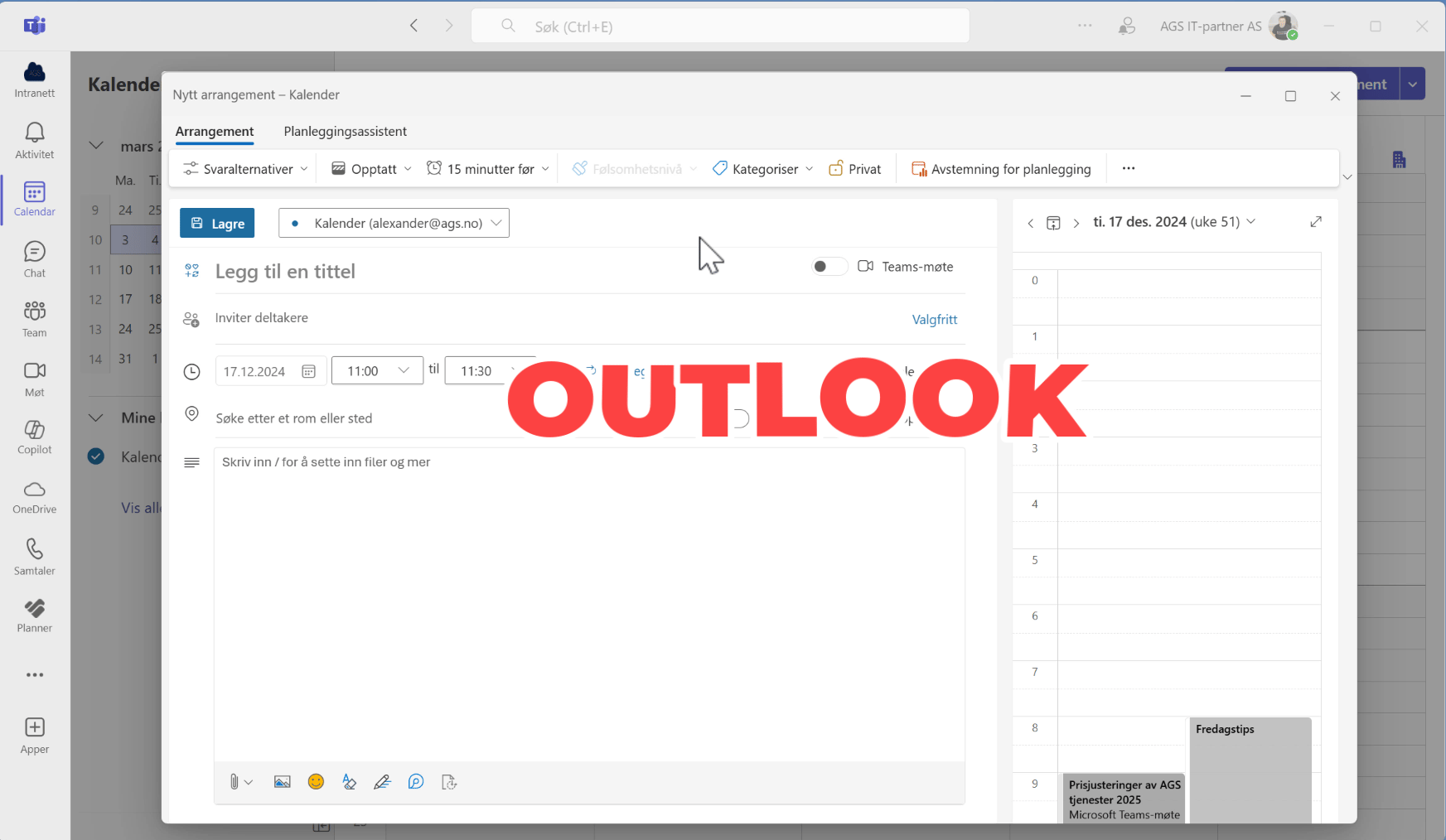Image resolution: width=1446 pixels, height=840 pixels.
Task: Click the attach file paperclip icon
Action: (x=235, y=782)
